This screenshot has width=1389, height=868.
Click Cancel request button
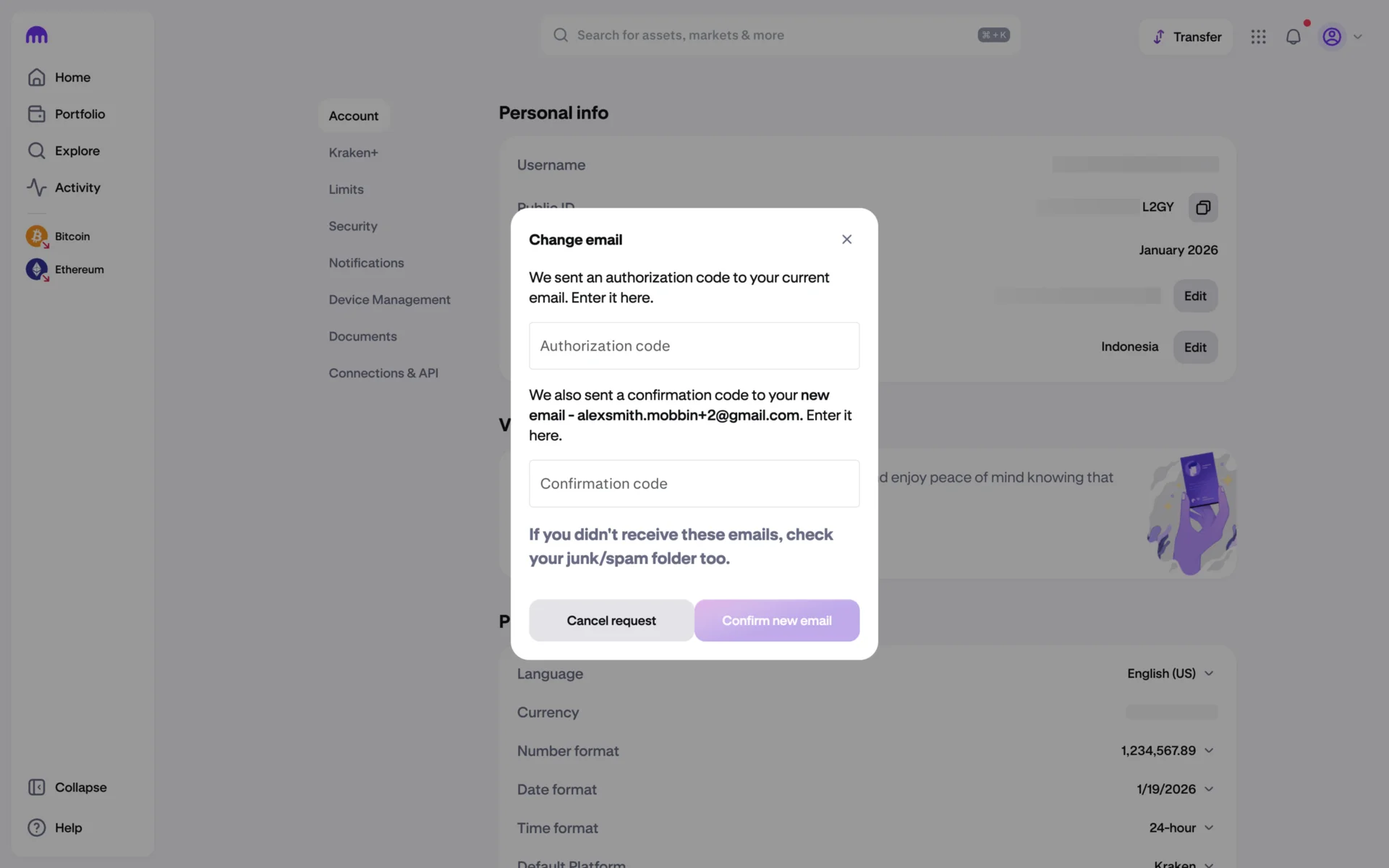pos(611,621)
